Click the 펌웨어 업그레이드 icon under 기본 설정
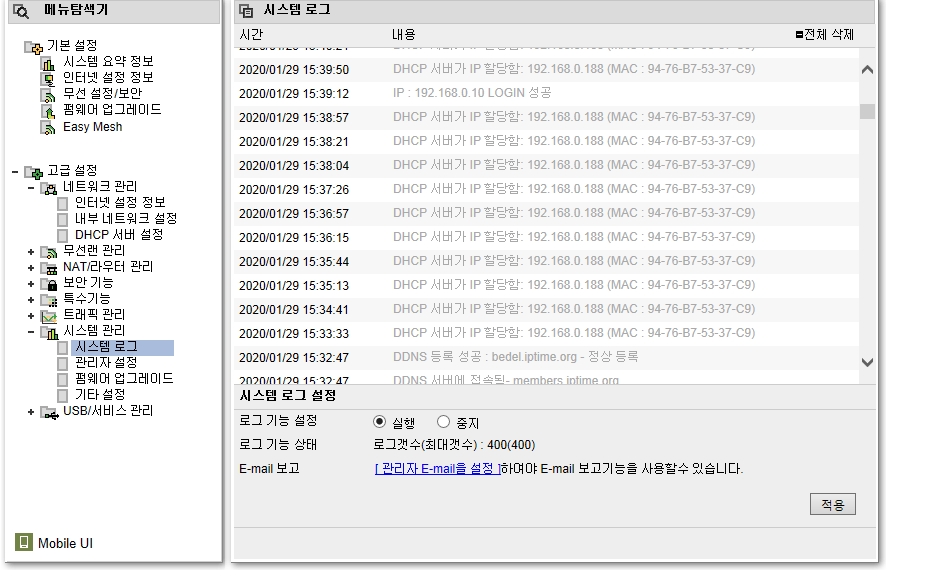Image resolution: width=931 pixels, height=578 pixels. click(49, 111)
